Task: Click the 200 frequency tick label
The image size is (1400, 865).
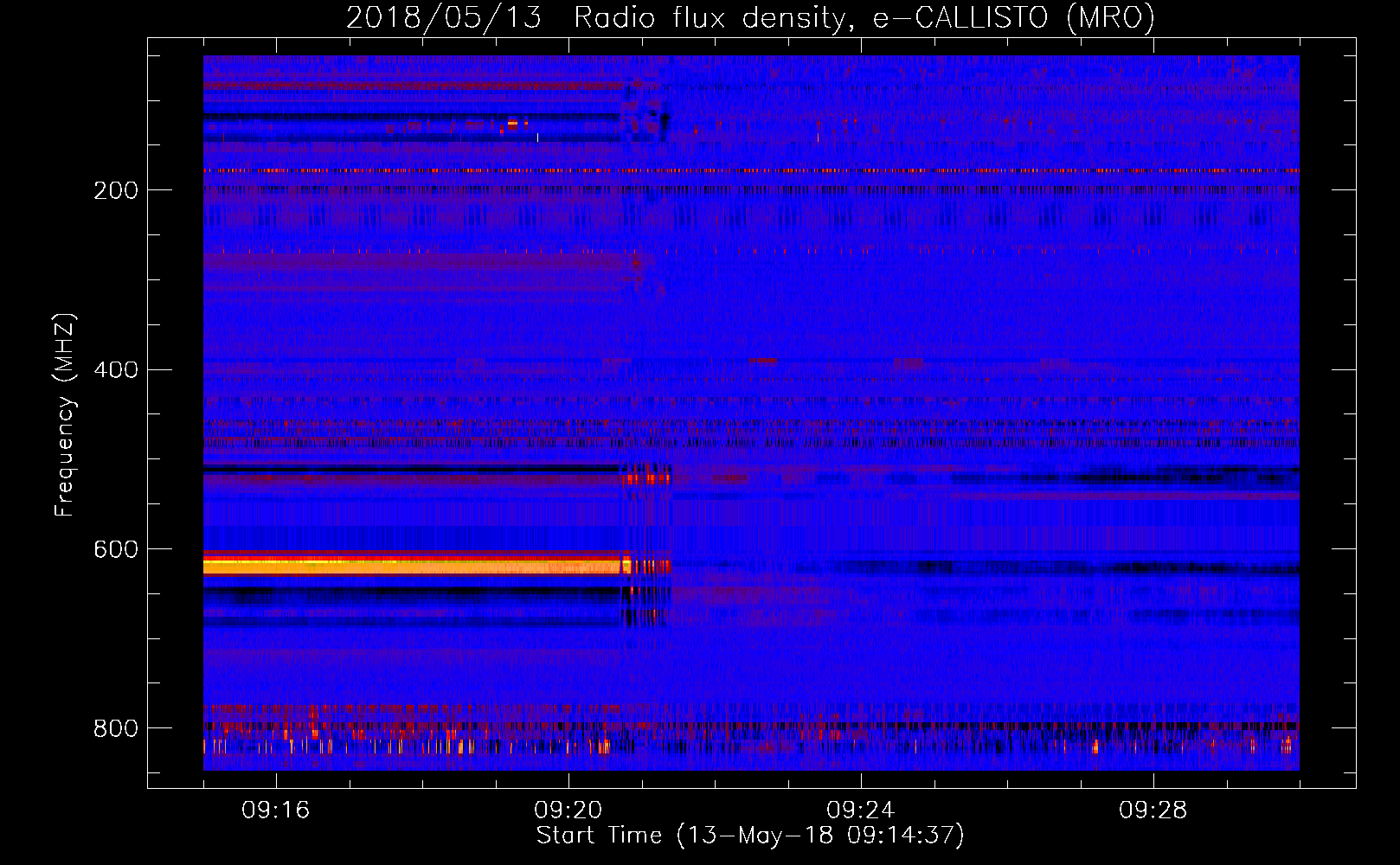Action: (116, 190)
